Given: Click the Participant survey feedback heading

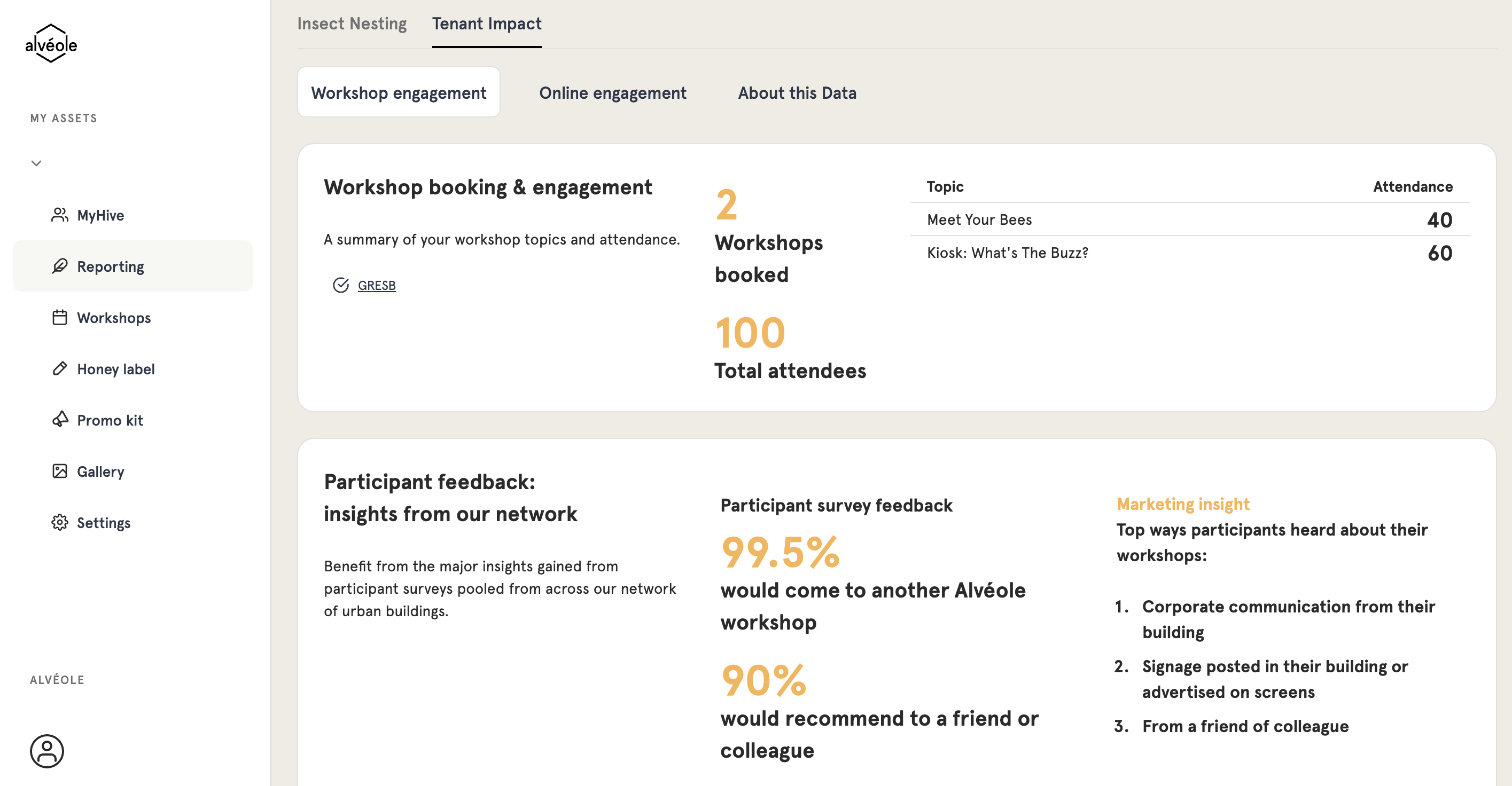Looking at the screenshot, I should (x=837, y=505).
